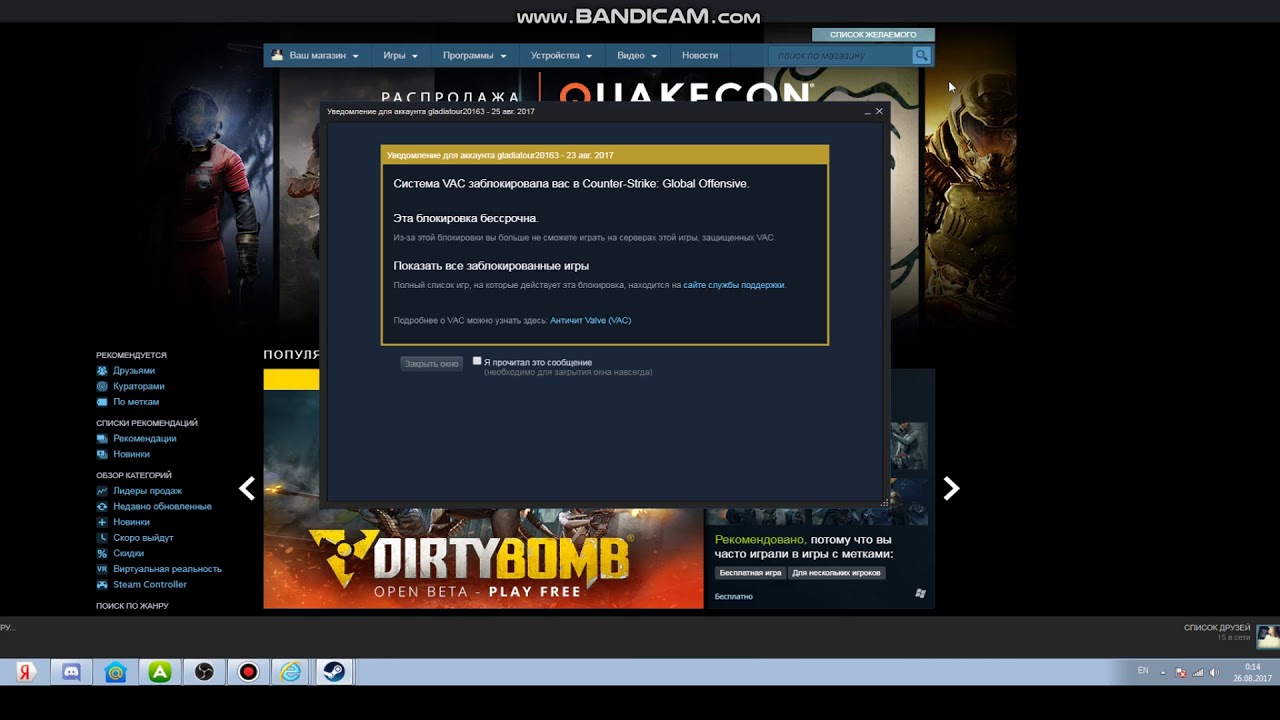The height and width of the screenshot is (720, 1280).
Task: Open the Список желаемого button
Action: point(873,35)
